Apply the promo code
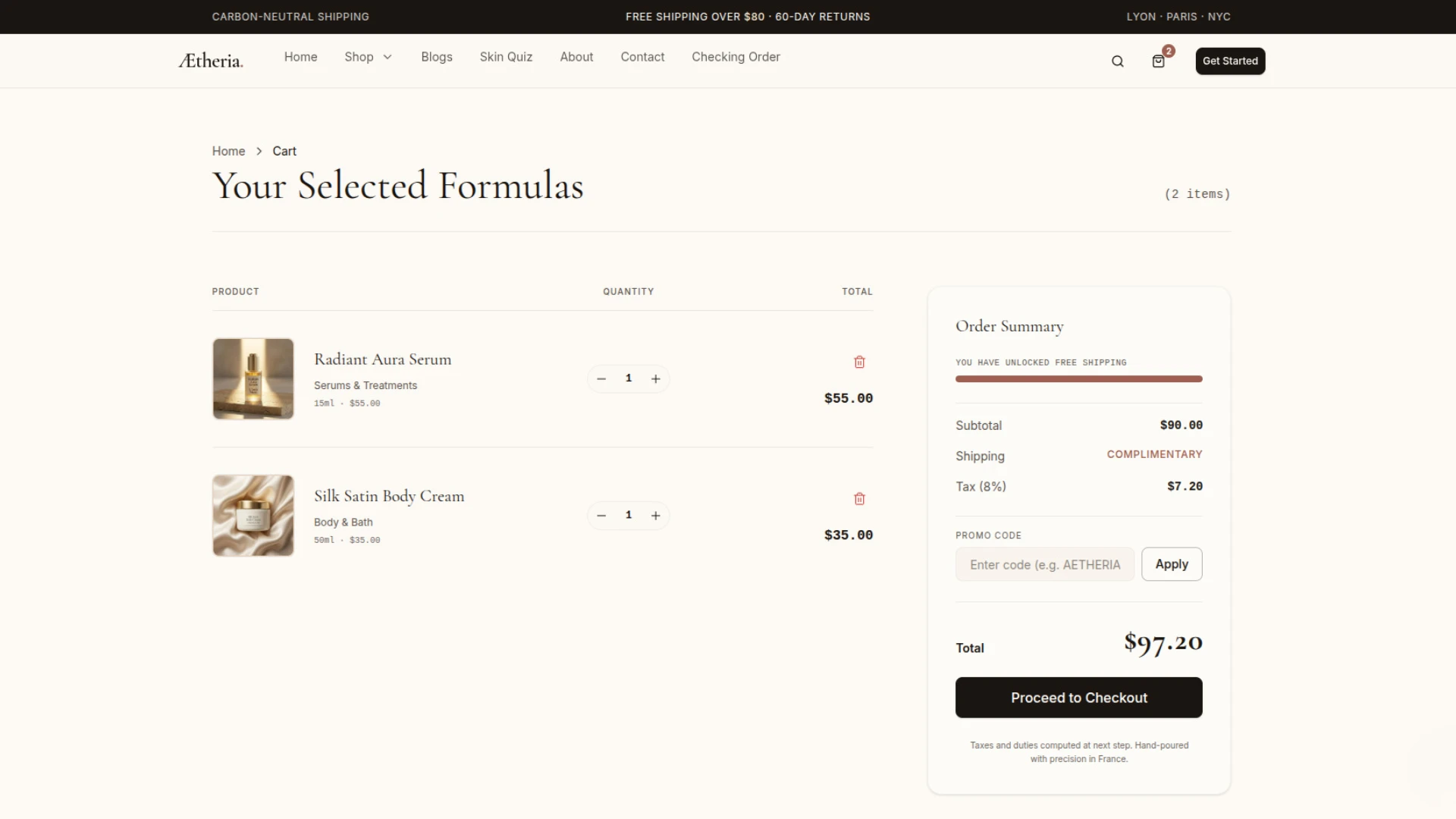Image resolution: width=1456 pixels, height=819 pixels. 1172,564
